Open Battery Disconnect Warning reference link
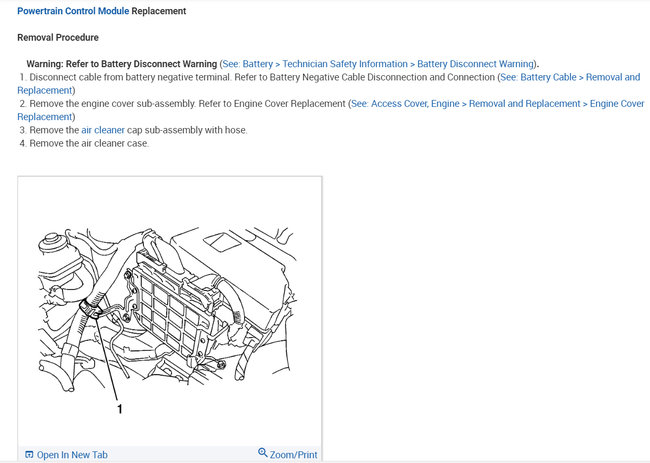This screenshot has height=463, width=650. [378, 64]
